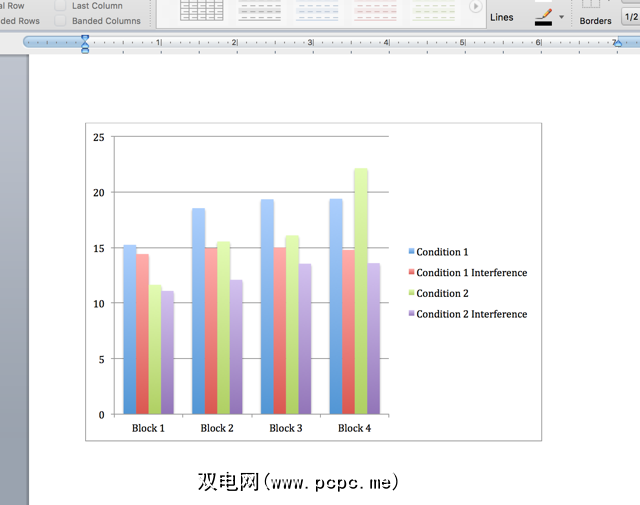Apply the gray banded table style
The image size is (640, 505).
[x=260, y=10]
